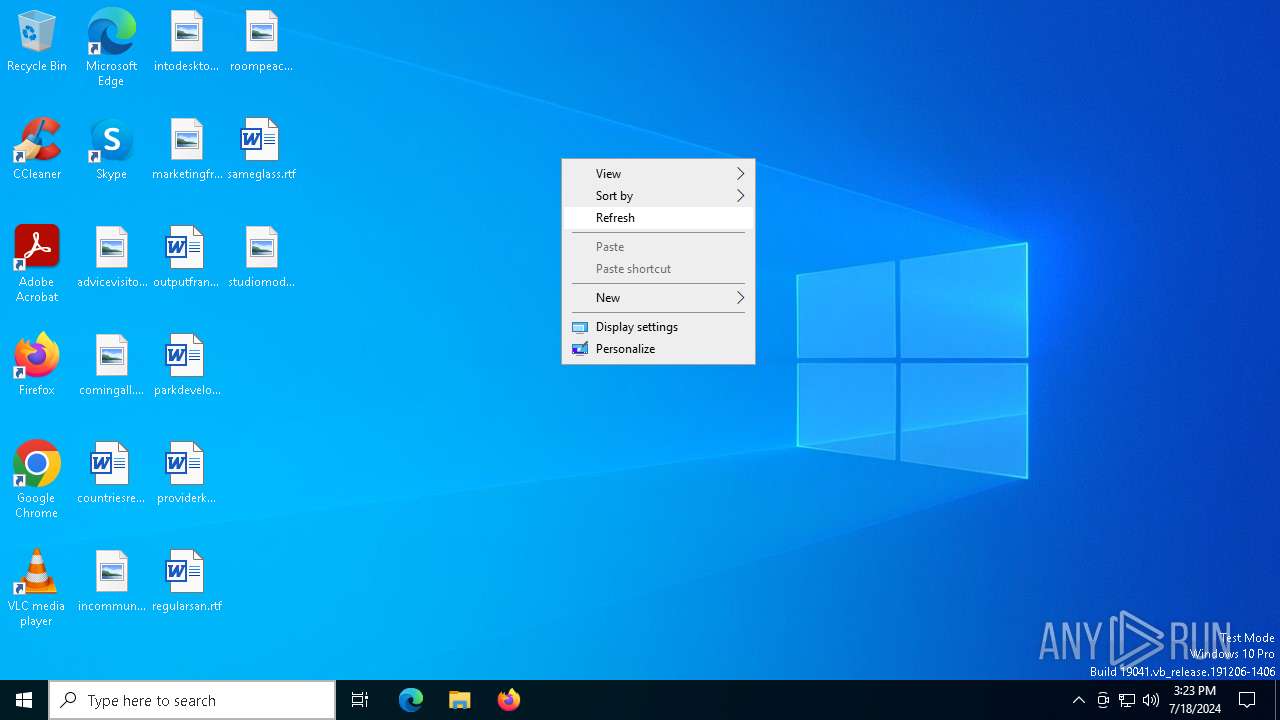Click the taskbar clock showing 3:23 PM
Image resolution: width=1280 pixels, height=720 pixels.
[x=1194, y=700]
